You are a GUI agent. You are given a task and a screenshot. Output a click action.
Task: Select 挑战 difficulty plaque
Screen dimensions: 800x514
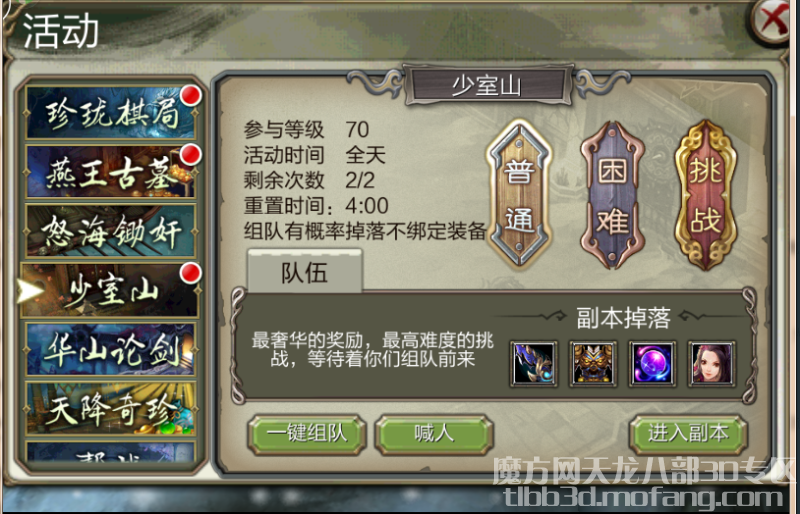[x=706, y=195]
